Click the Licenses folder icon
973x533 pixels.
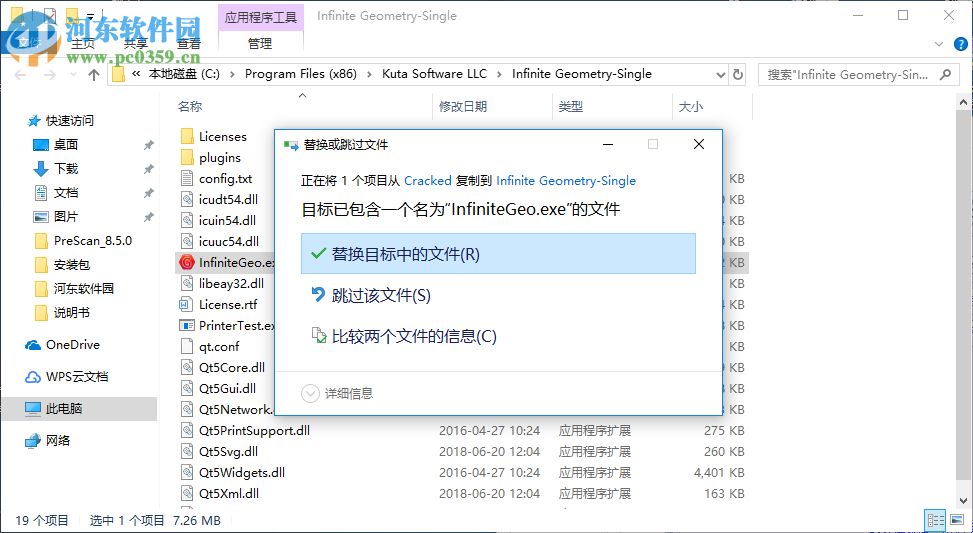click(187, 137)
